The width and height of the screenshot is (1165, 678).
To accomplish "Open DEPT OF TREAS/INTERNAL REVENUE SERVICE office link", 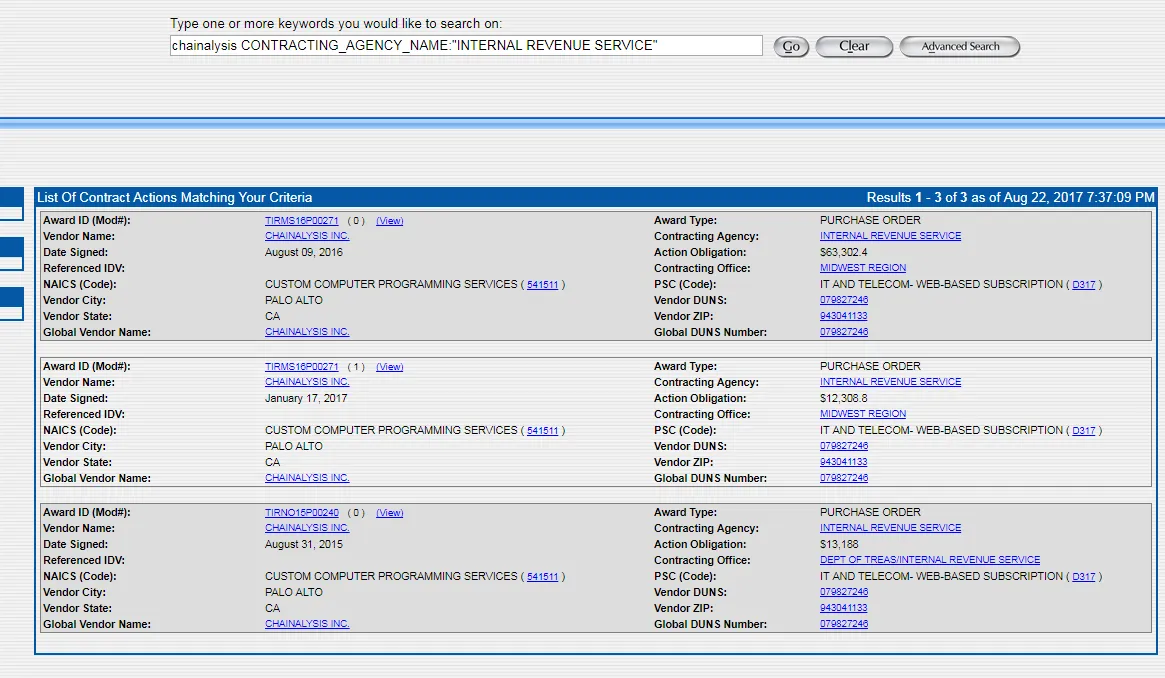I will pyautogui.click(x=930, y=560).
